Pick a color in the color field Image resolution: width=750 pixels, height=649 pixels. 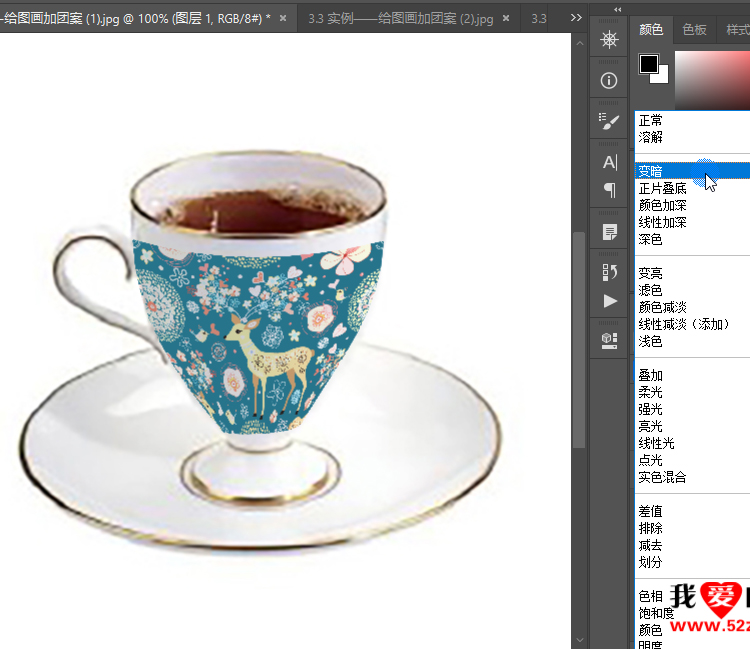click(712, 80)
